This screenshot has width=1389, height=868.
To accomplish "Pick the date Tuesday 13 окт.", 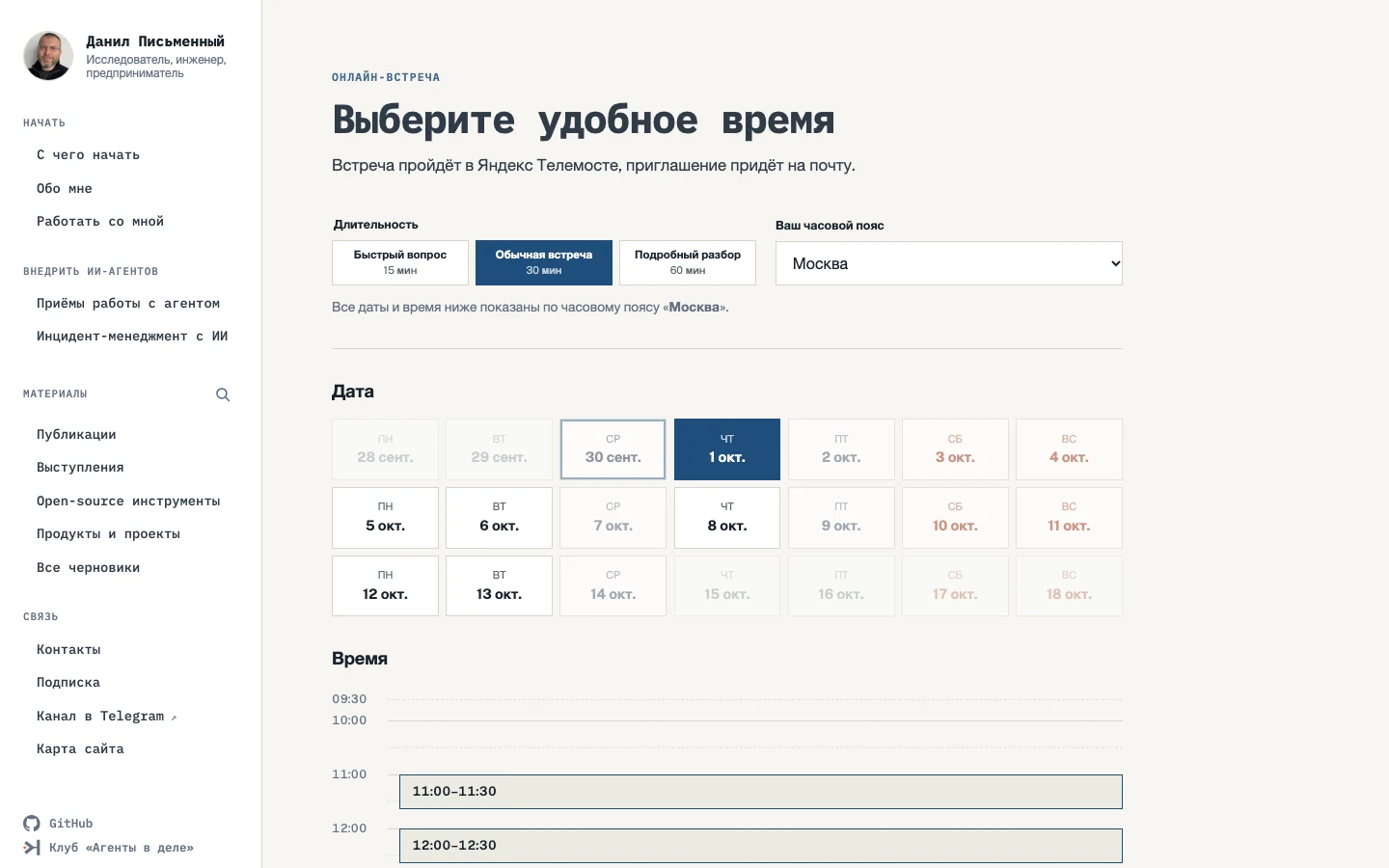I will point(499,585).
